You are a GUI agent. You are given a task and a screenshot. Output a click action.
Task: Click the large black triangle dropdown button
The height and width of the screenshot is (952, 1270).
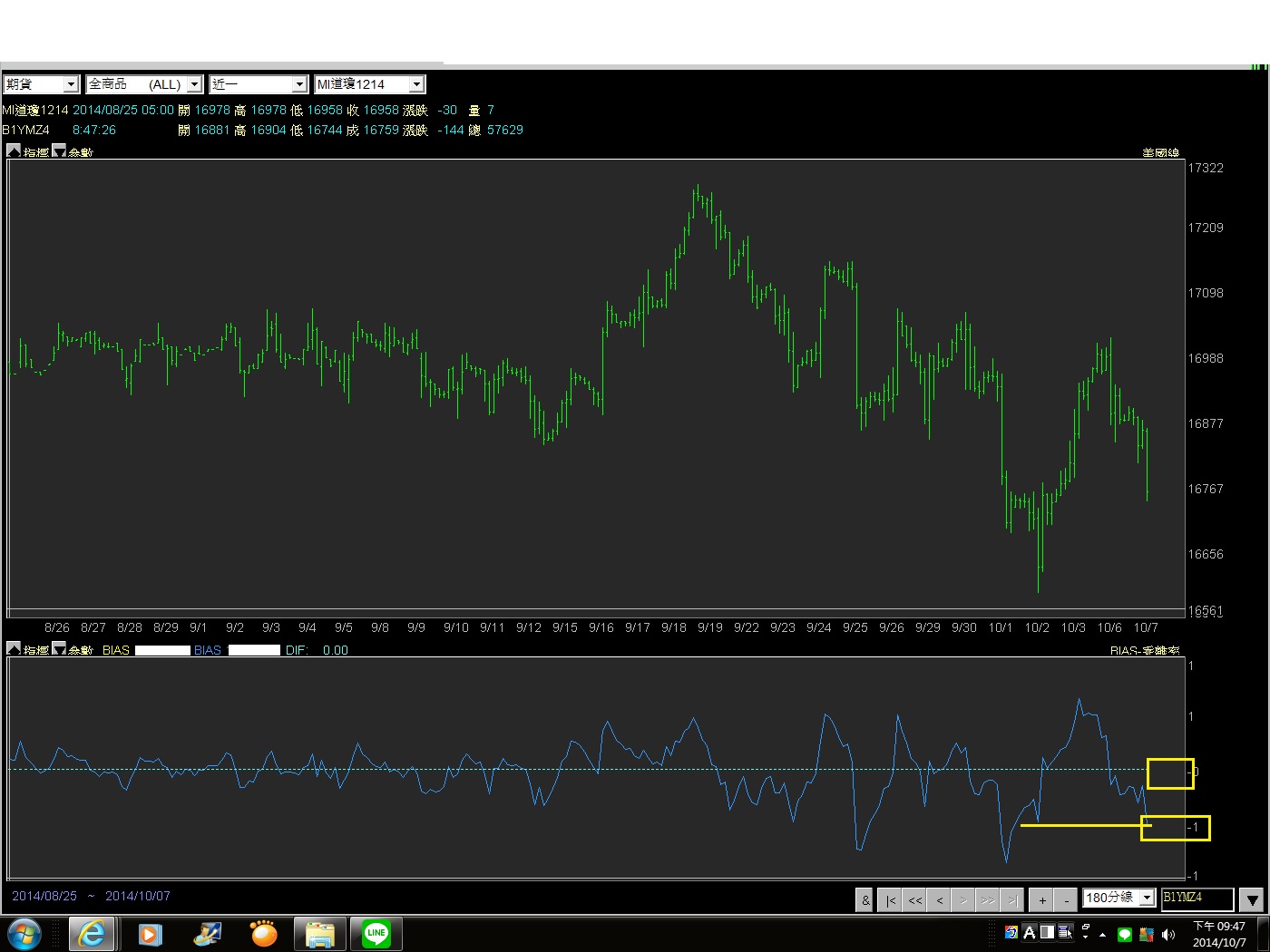1252,899
